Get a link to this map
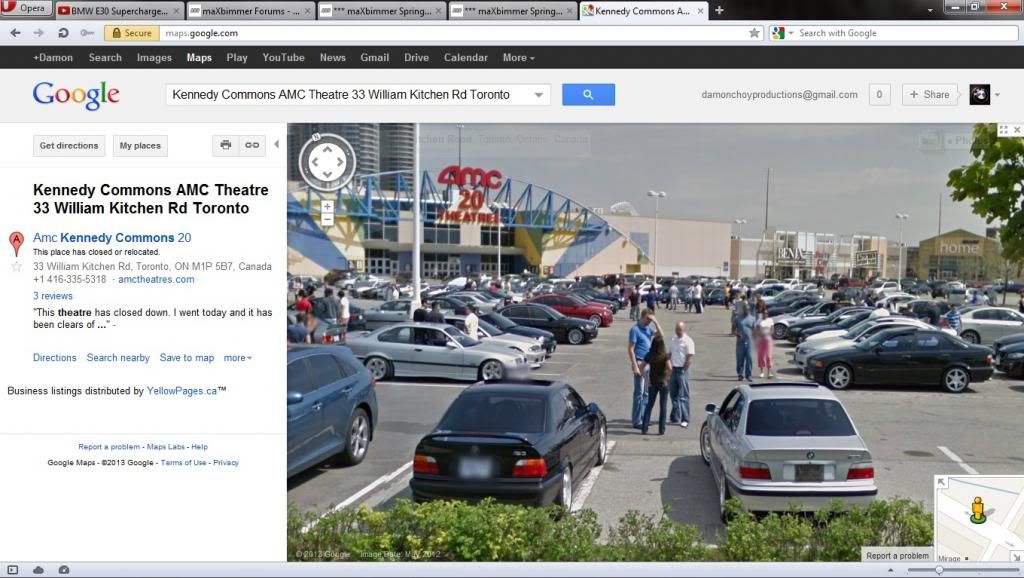Image resolution: width=1024 pixels, height=578 pixels. (x=252, y=145)
